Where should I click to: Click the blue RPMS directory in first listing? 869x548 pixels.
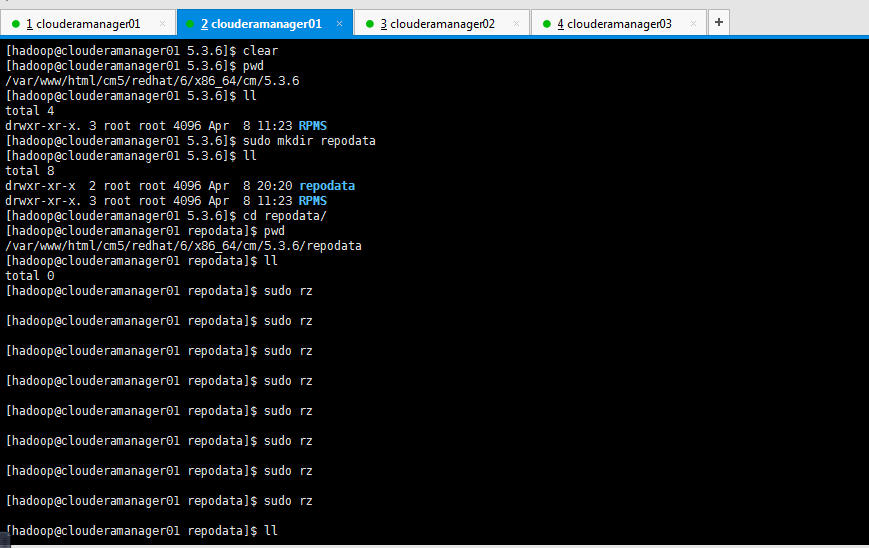[x=313, y=126]
